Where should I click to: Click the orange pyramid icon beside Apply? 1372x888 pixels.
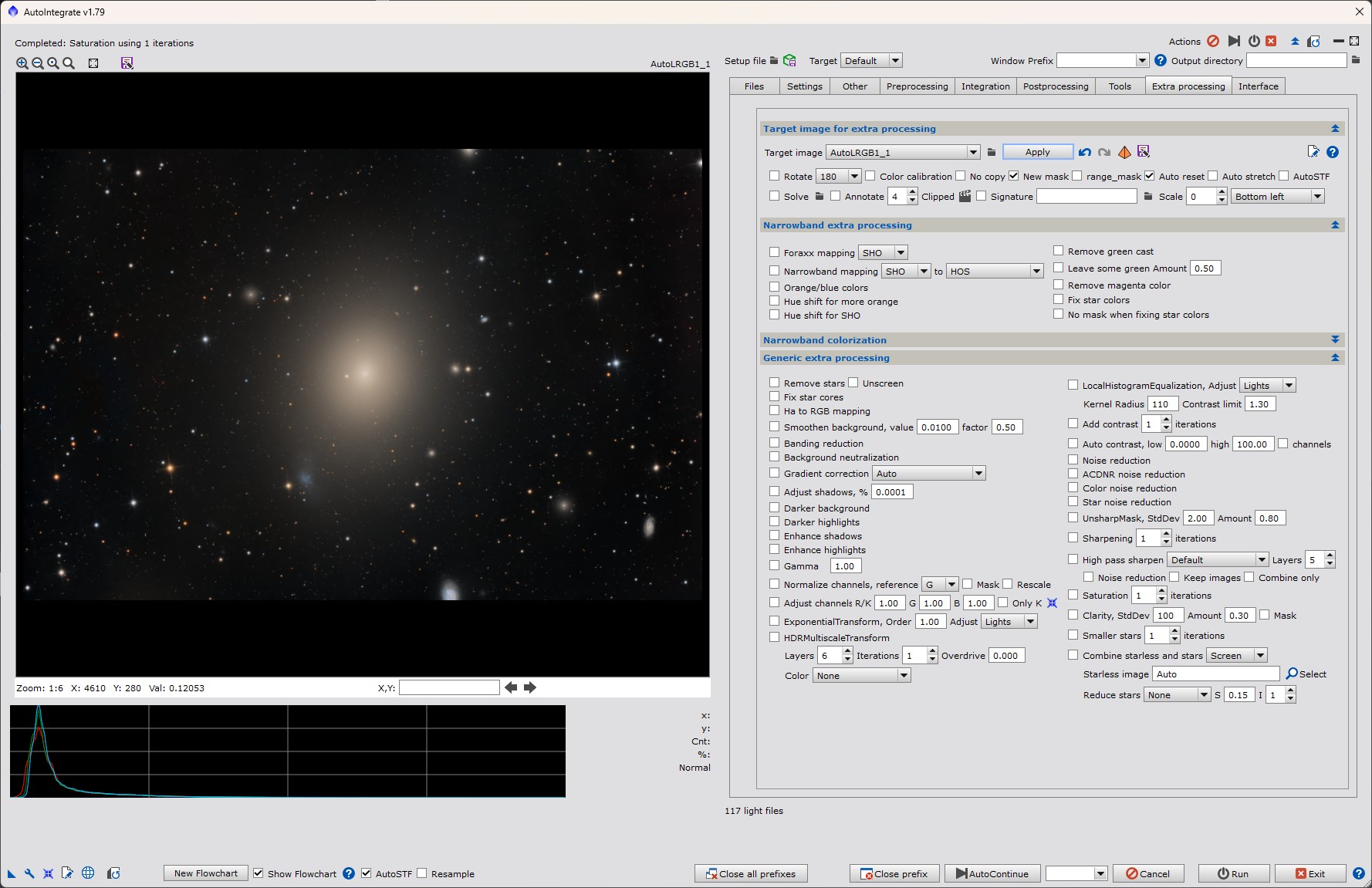pyautogui.click(x=1124, y=152)
